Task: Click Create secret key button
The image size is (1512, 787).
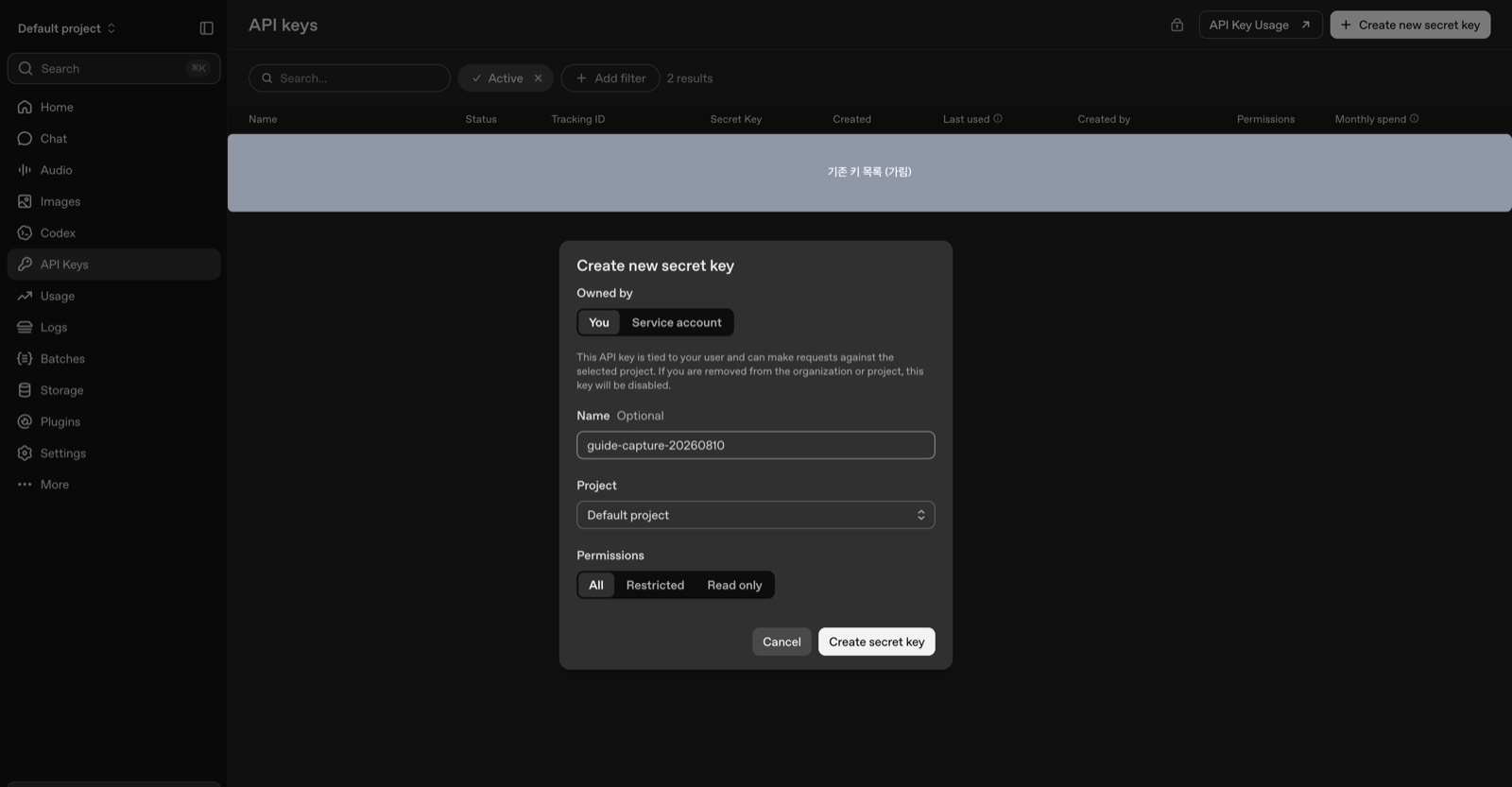Action: [877, 642]
